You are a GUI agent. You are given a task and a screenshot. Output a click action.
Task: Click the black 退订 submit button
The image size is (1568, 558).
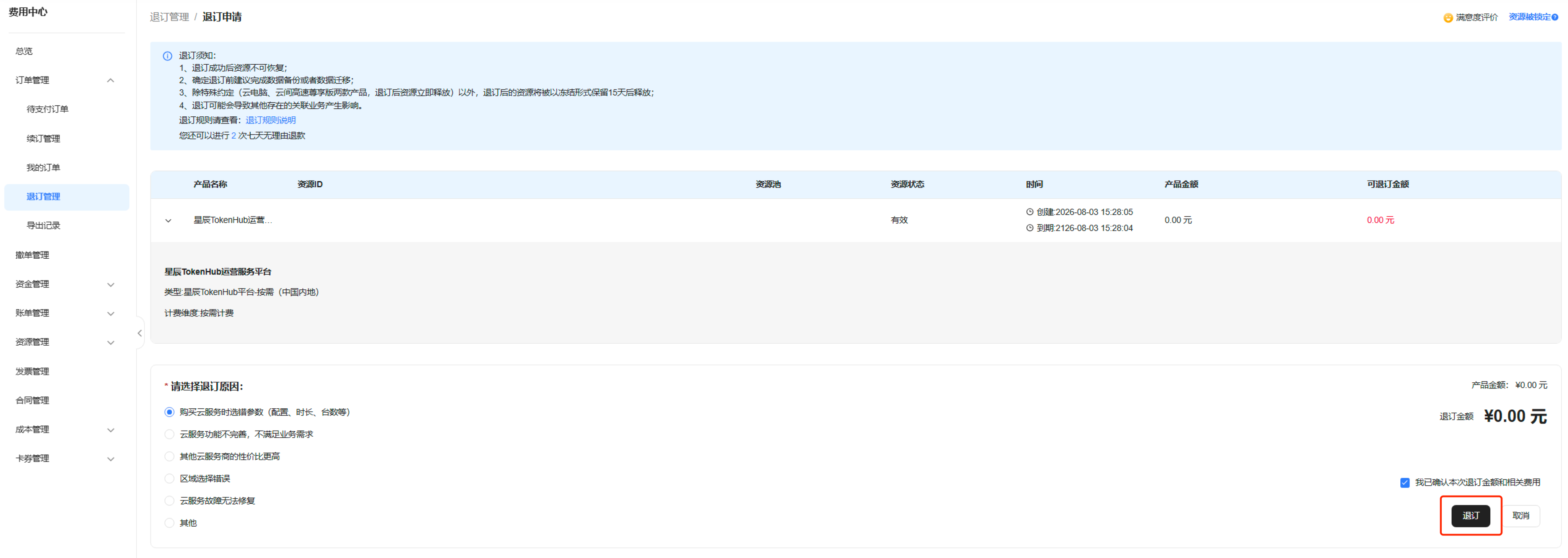tap(1471, 516)
